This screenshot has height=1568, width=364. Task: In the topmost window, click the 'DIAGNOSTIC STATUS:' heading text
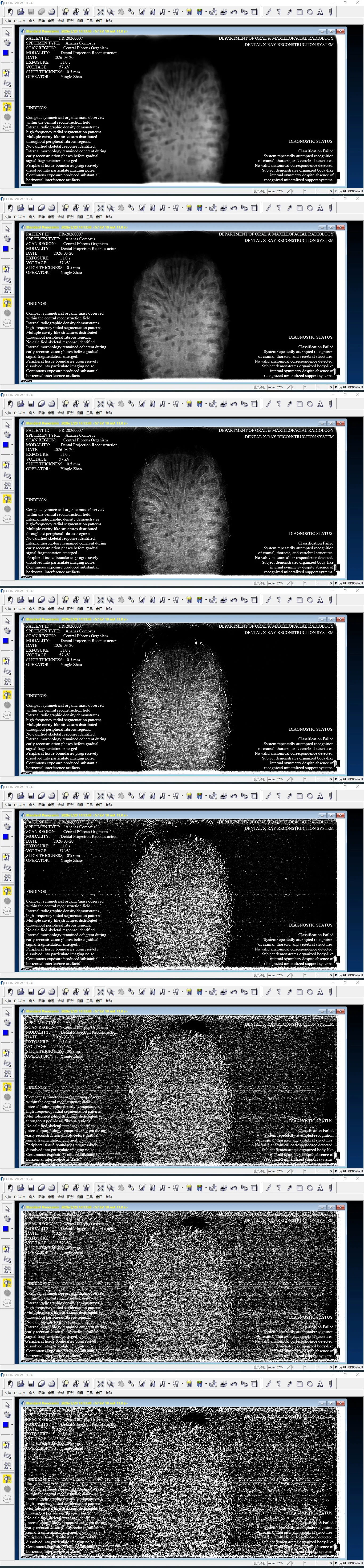pos(311,141)
